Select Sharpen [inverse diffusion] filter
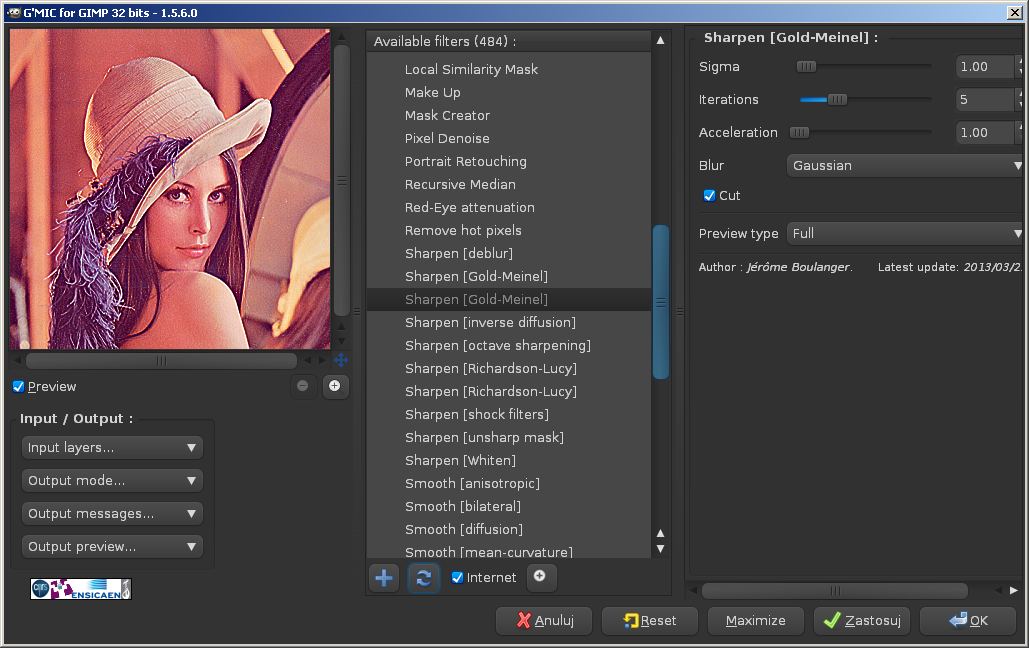This screenshot has height=648, width=1029. [x=490, y=322]
